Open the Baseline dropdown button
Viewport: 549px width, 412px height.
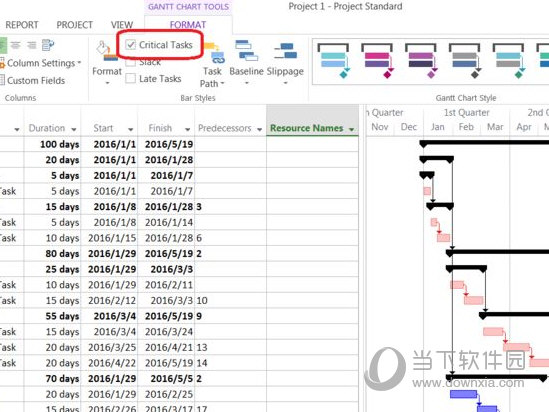[x=246, y=63]
